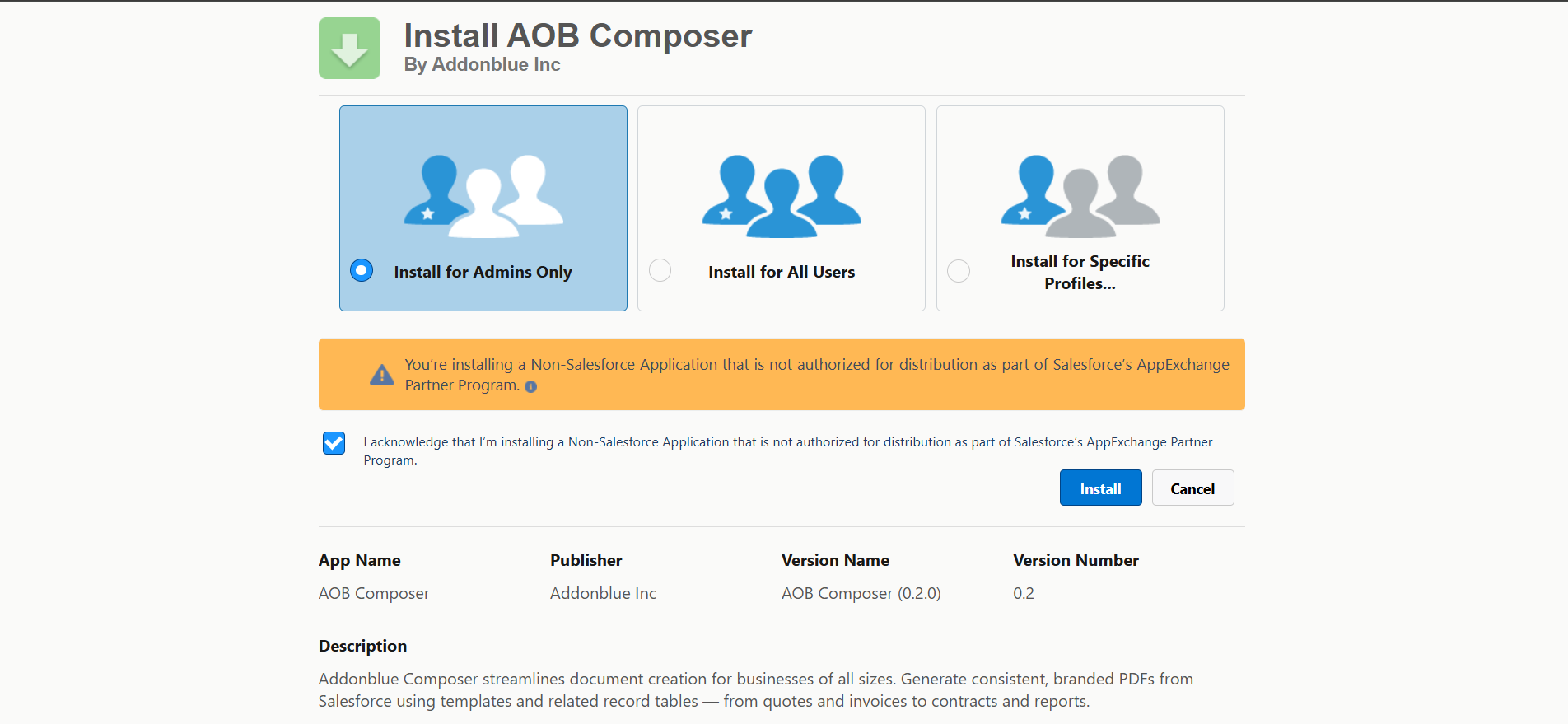Click the Install AOB Composer heading
The width and height of the screenshot is (1568, 724).
pyautogui.click(x=577, y=35)
